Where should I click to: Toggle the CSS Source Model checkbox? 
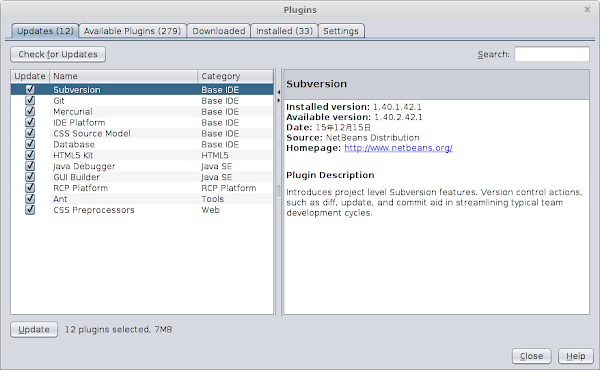pyautogui.click(x=30, y=133)
